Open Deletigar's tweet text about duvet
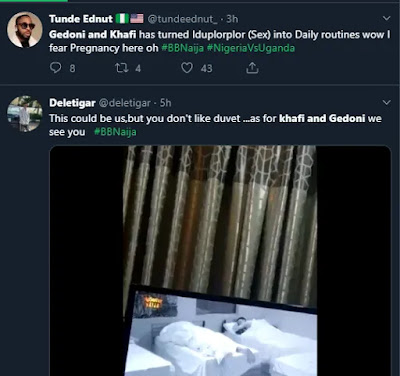Viewport: 400px width, 376px height. [x=215, y=125]
